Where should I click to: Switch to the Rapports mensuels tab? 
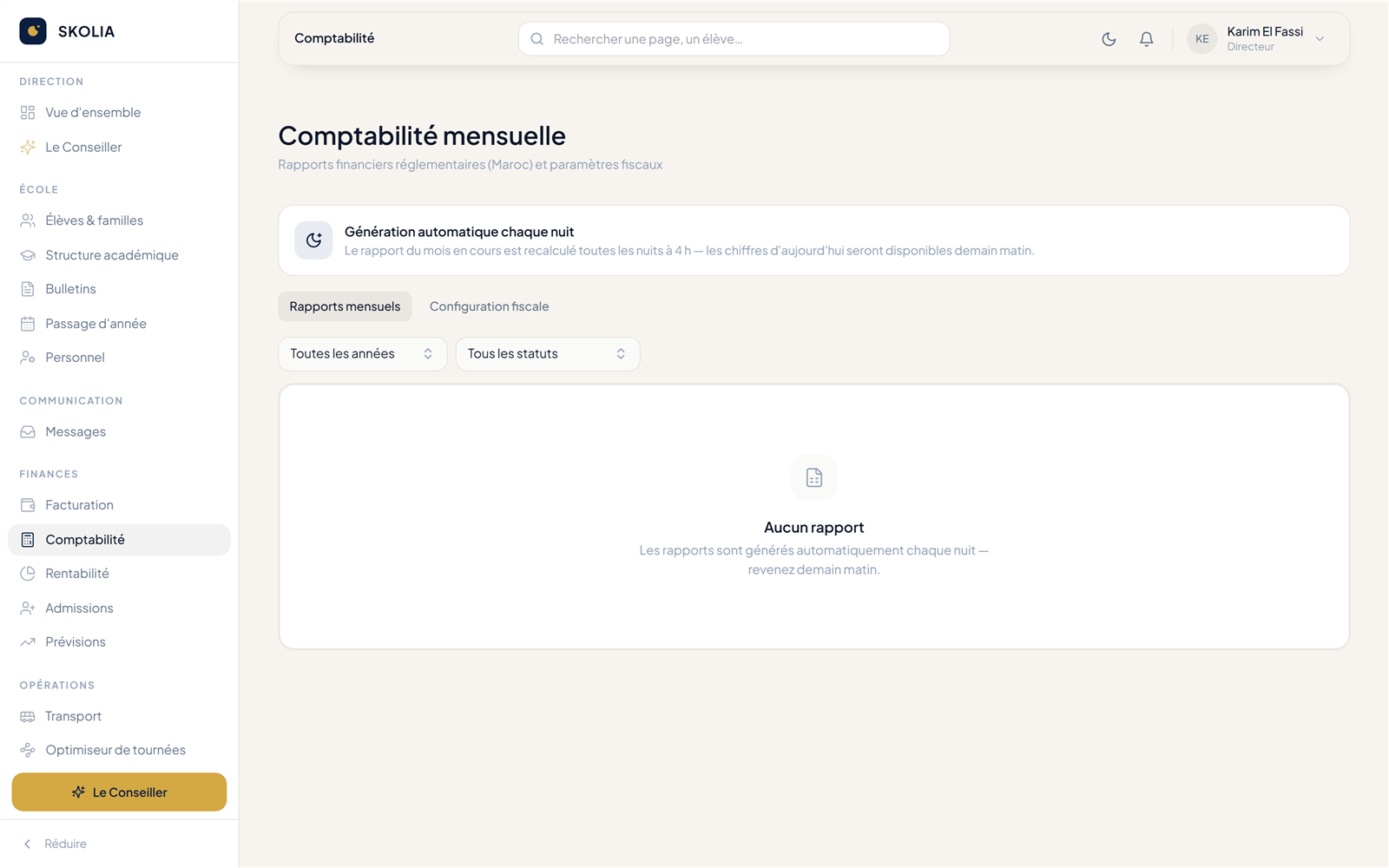pos(345,306)
